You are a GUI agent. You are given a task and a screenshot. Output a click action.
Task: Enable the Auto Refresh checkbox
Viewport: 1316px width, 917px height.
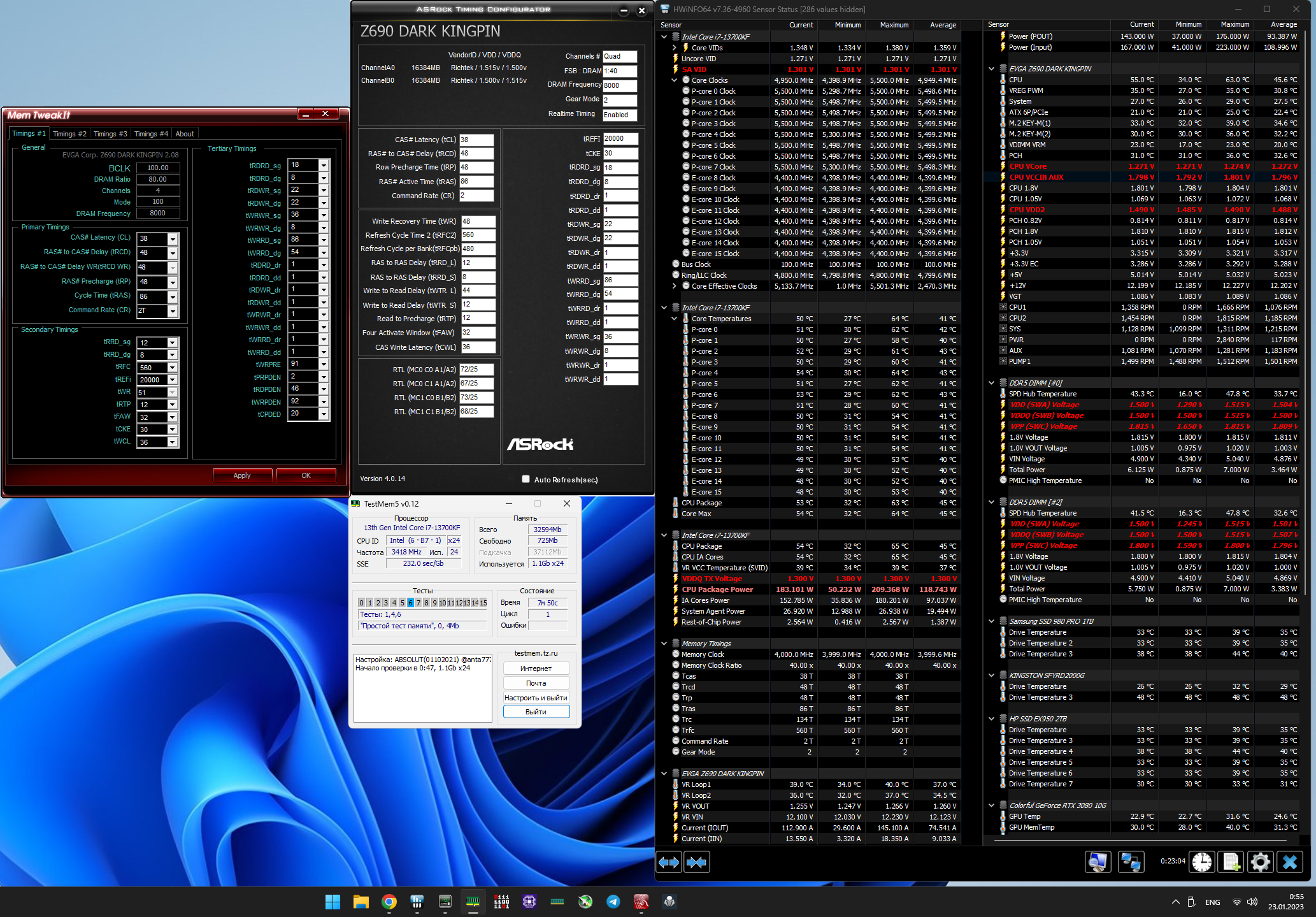tap(526, 479)
